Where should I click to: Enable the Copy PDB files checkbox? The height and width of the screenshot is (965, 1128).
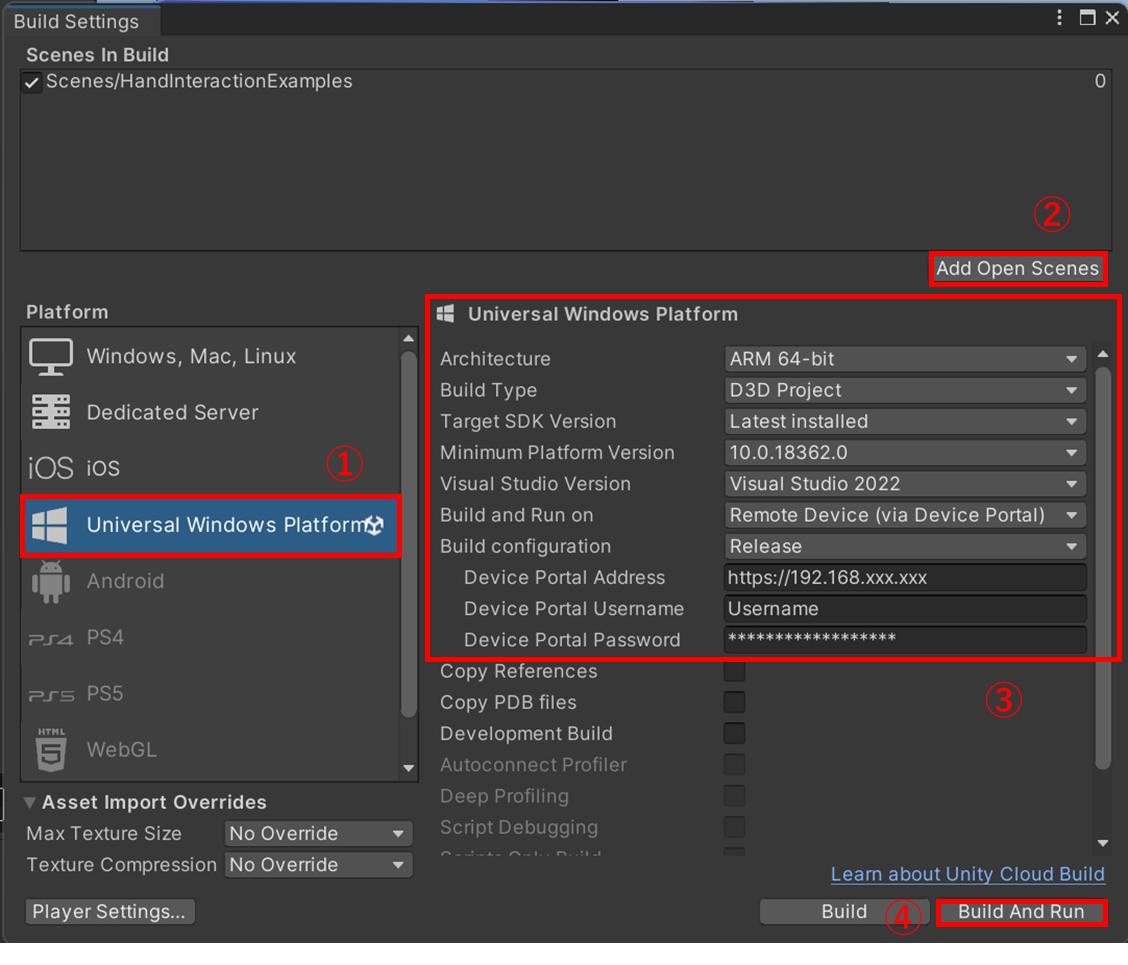[734, 702]
